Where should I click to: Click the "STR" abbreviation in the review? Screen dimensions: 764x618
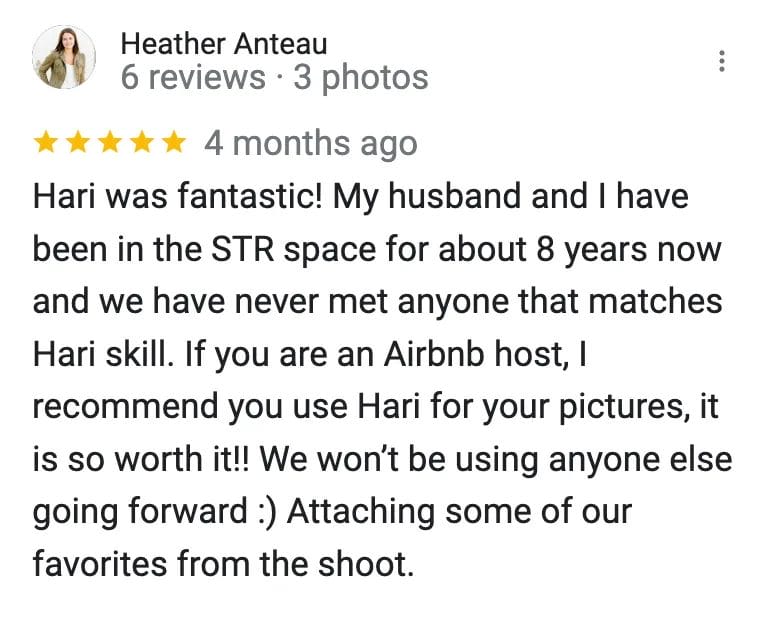[x=243, y=250]
